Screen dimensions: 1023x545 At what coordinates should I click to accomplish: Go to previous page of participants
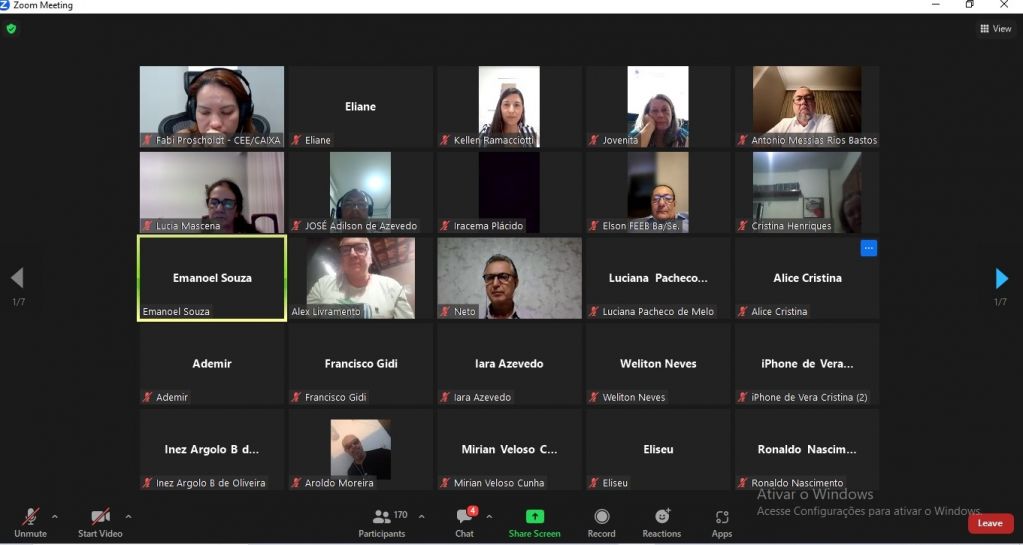(x=17, y=278)
